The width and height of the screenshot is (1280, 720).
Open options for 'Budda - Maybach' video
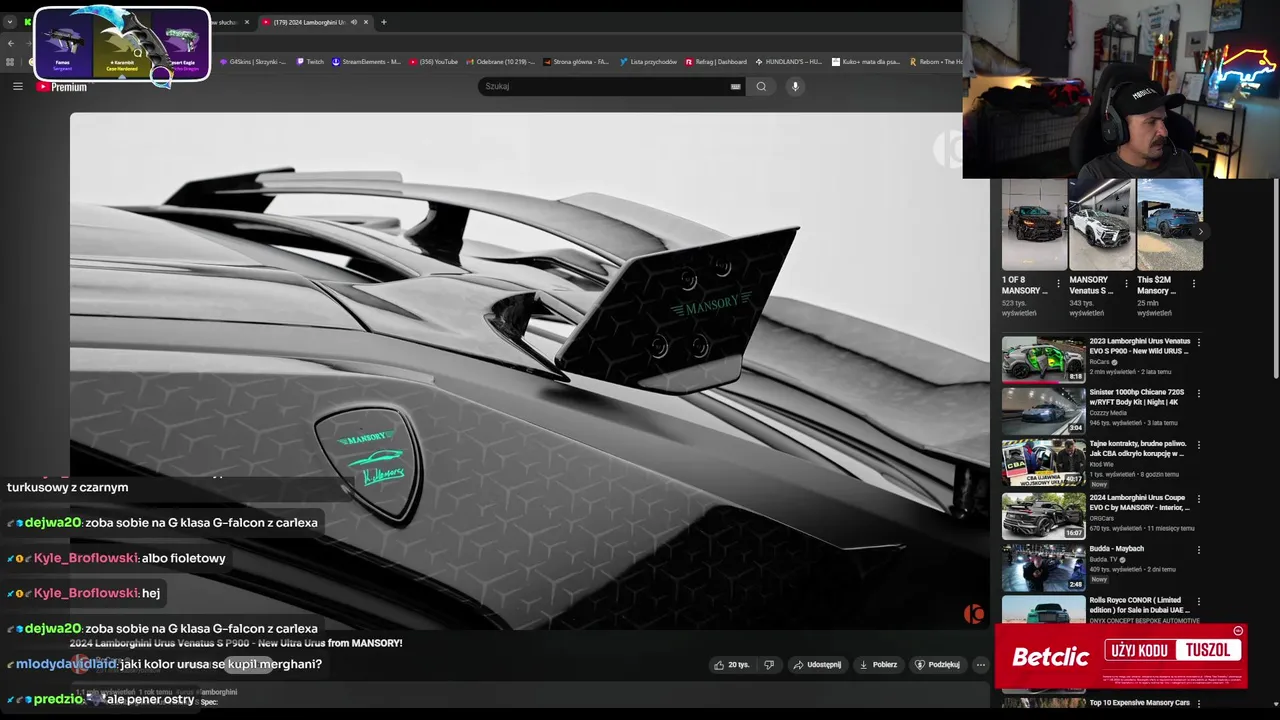coord(1198,549)
